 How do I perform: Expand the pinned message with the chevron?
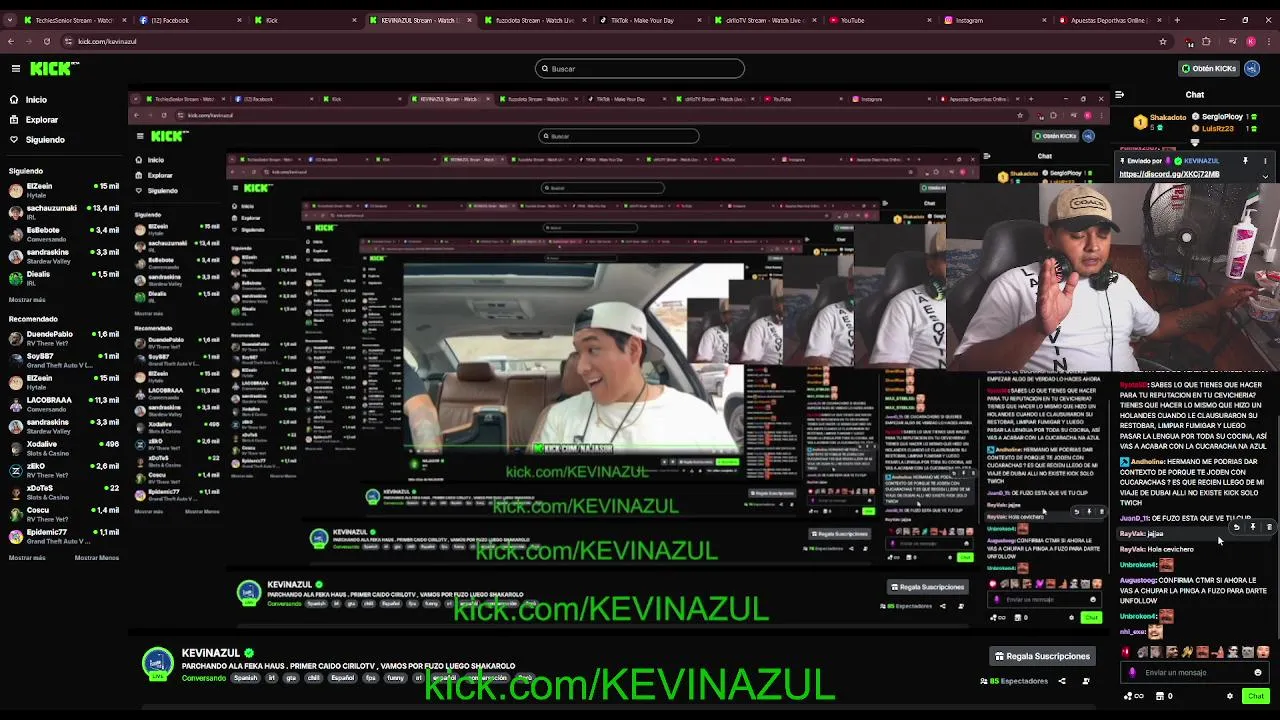click(x=1265, y=177)
